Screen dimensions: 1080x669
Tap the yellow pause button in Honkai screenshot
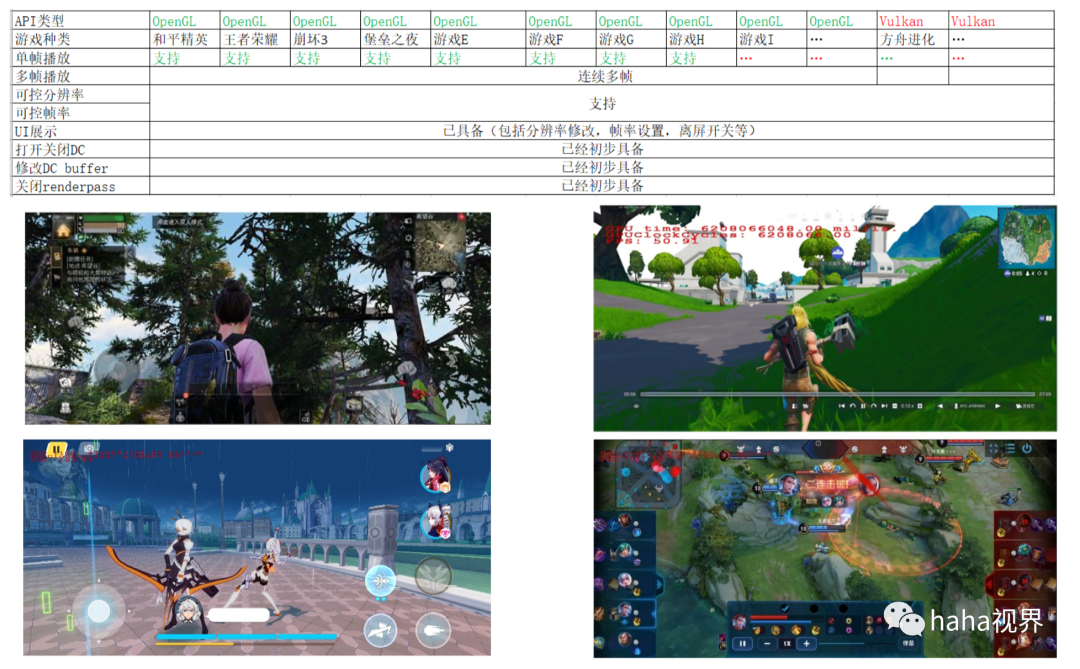click(56, 449)
